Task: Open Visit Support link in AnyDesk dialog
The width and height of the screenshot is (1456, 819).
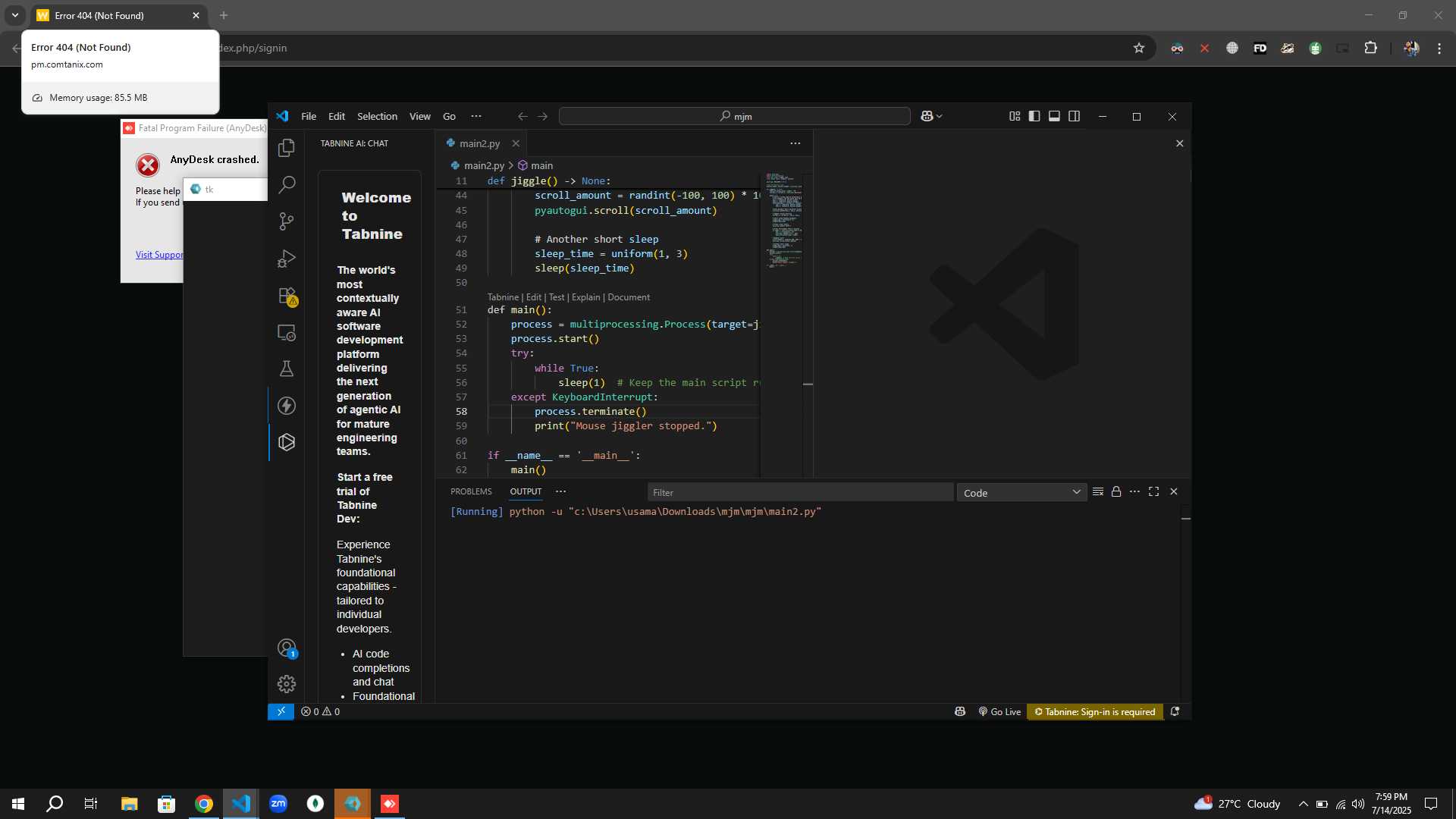Action: coord(159,255)
